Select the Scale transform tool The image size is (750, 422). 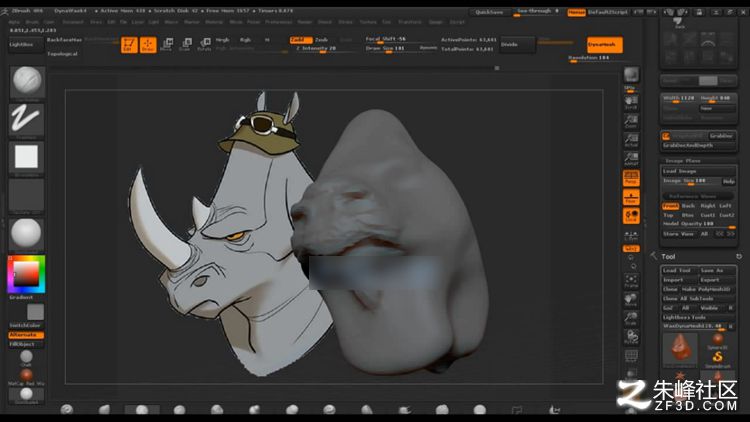186,45
